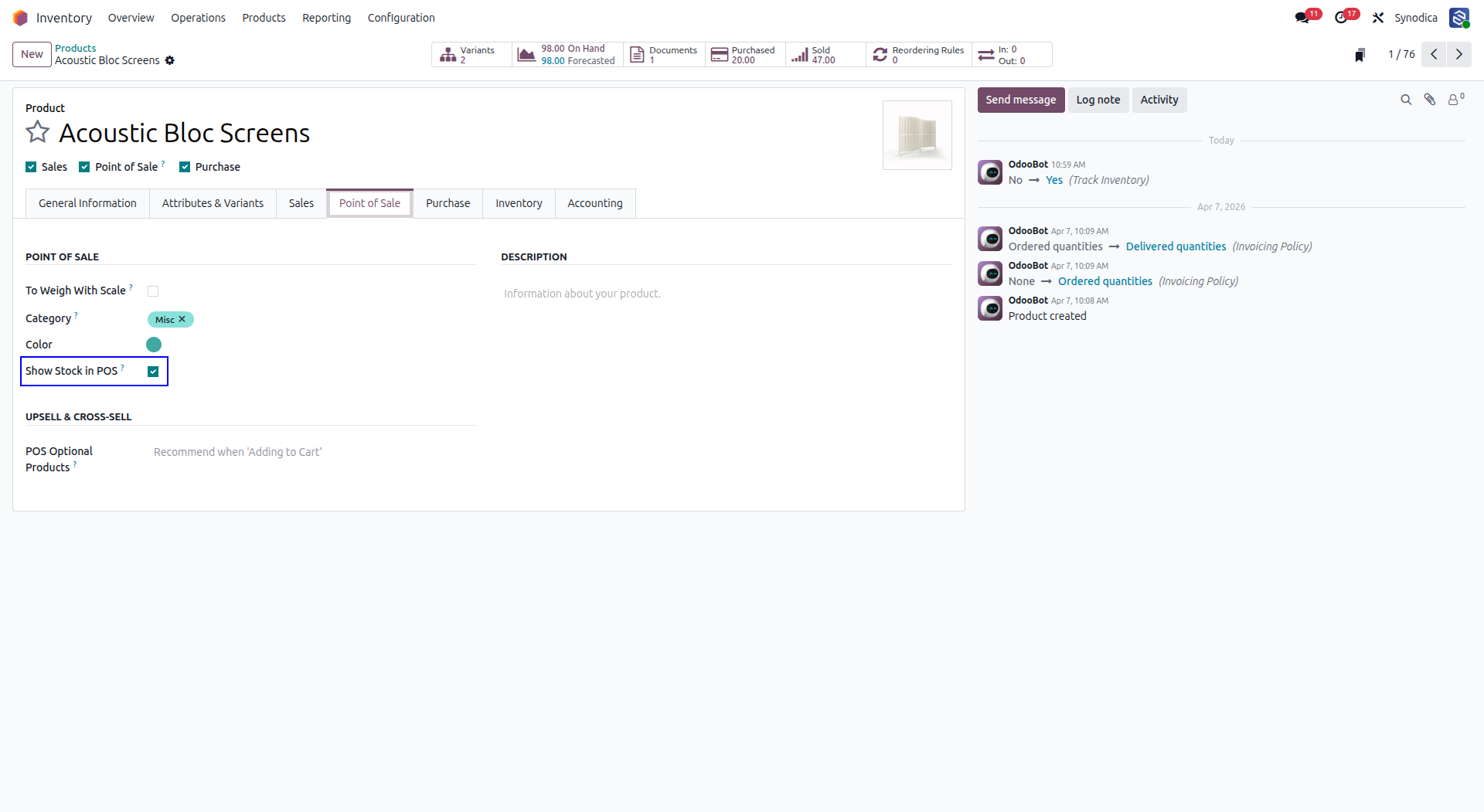Click Delivered quantities in chatter log
The image size is (1484, 812).
1176,246
